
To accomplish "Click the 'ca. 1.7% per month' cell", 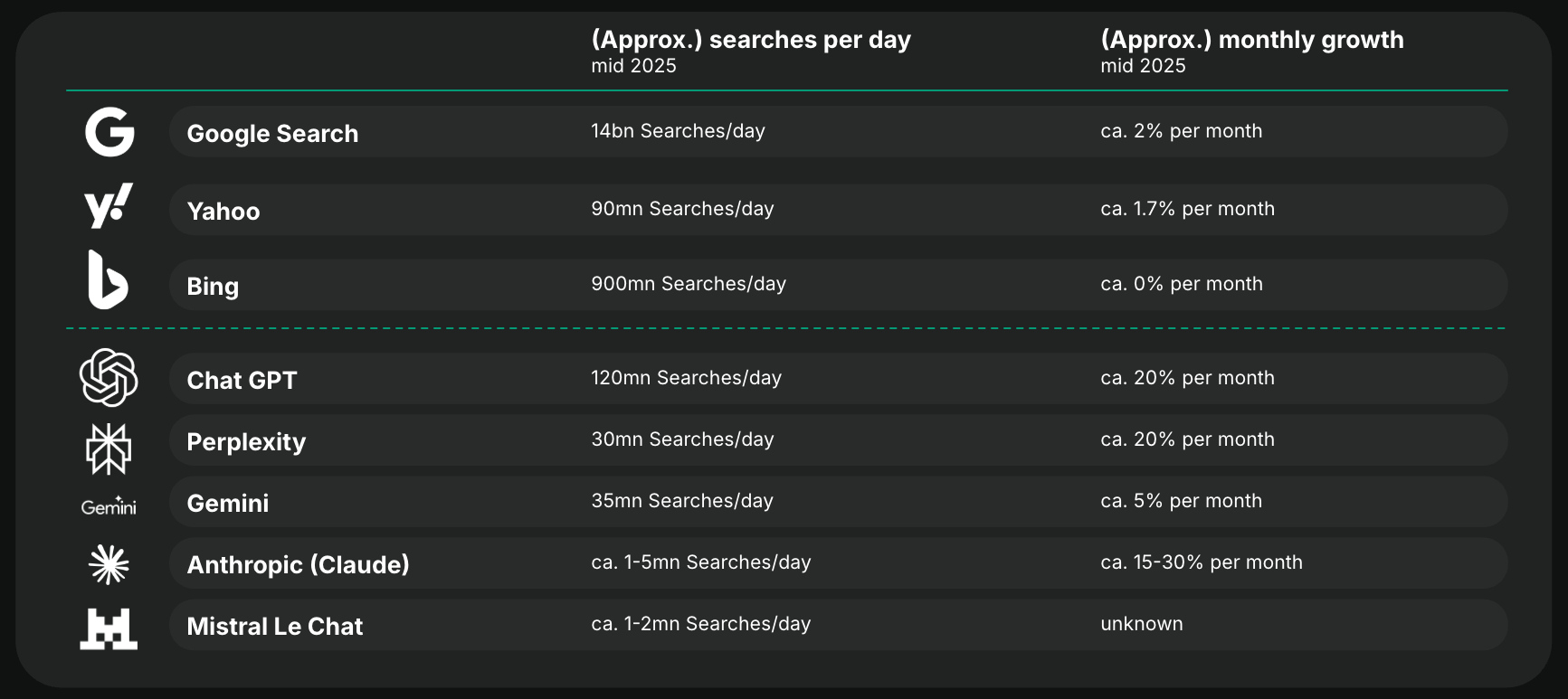I will (1188, 209).
